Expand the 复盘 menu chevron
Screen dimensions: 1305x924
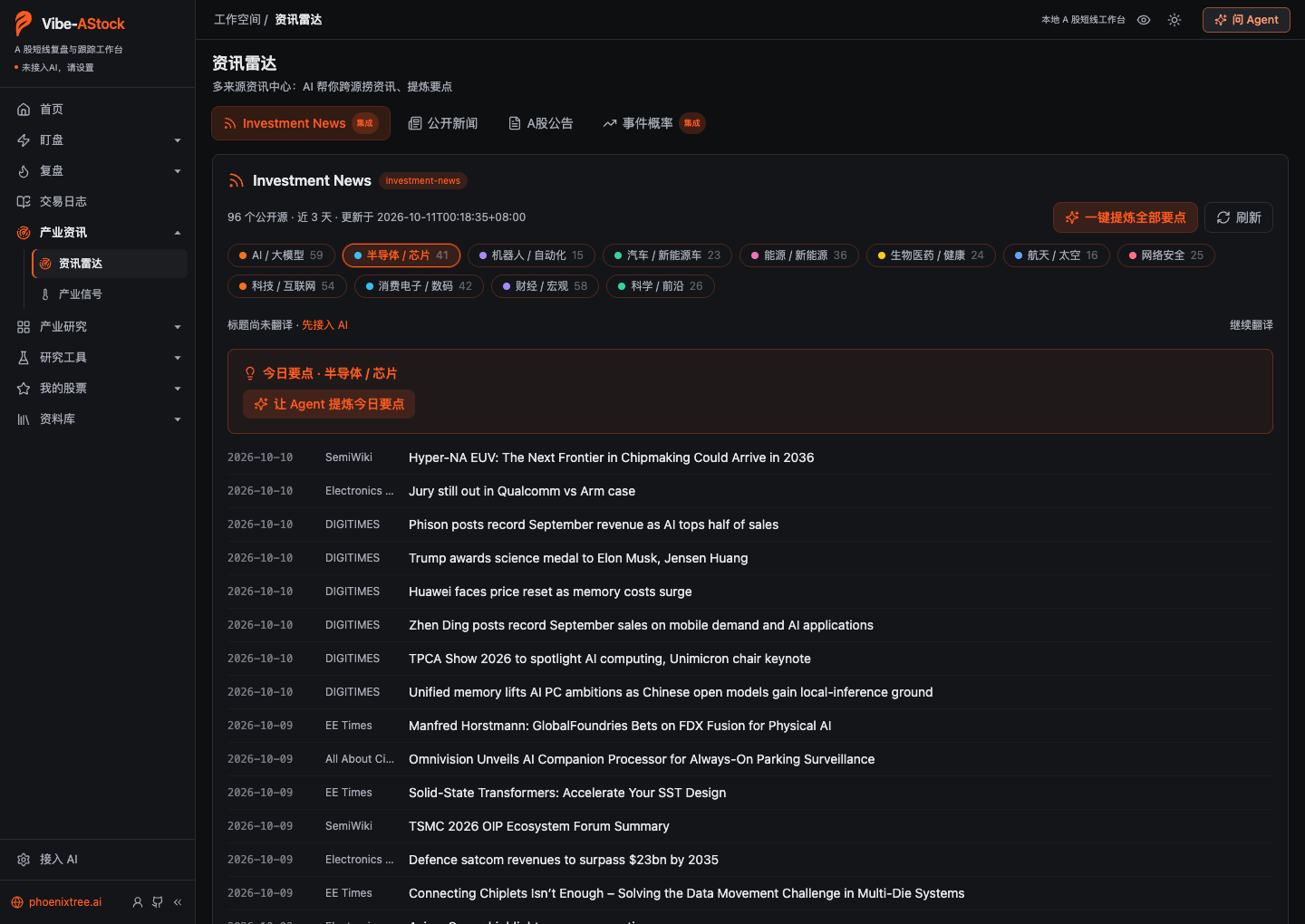pyautogui.click(x=178, y=171)
